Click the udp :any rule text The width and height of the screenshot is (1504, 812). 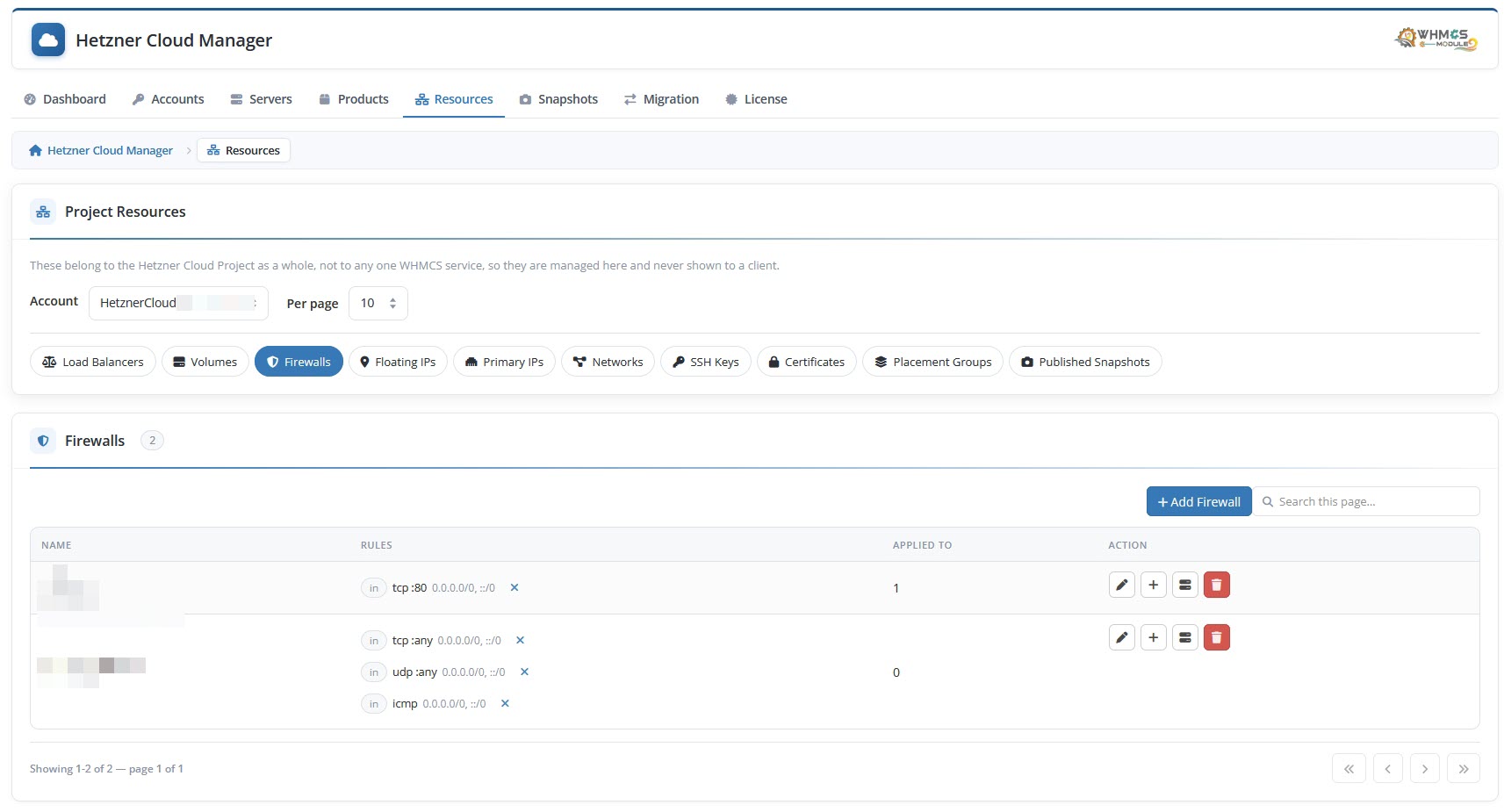click(x=414, y=672)
